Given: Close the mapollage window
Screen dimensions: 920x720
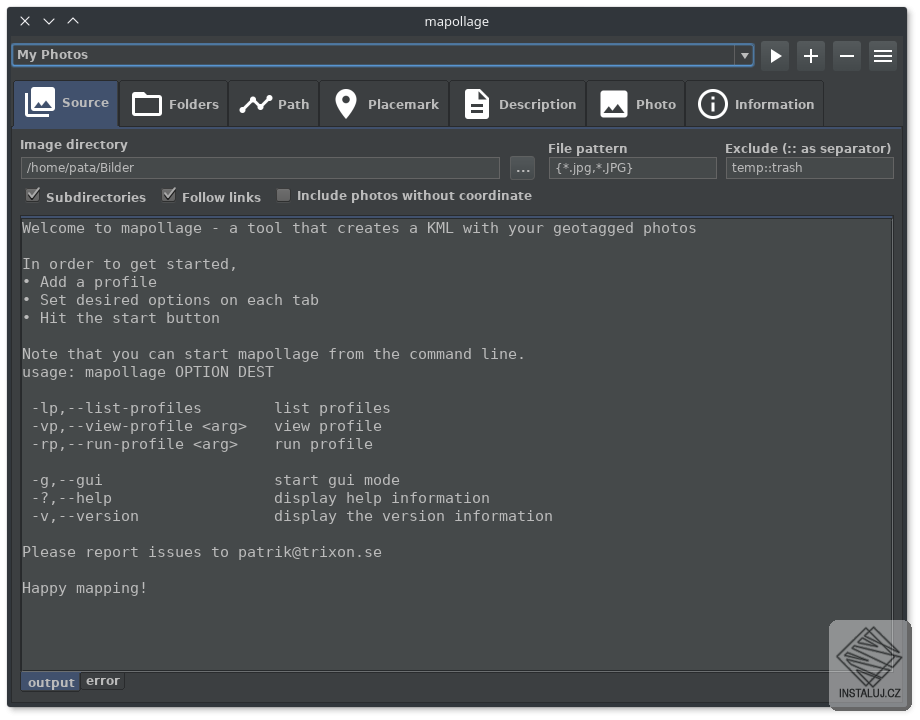Looking at the screenshot, I should 25,21.
